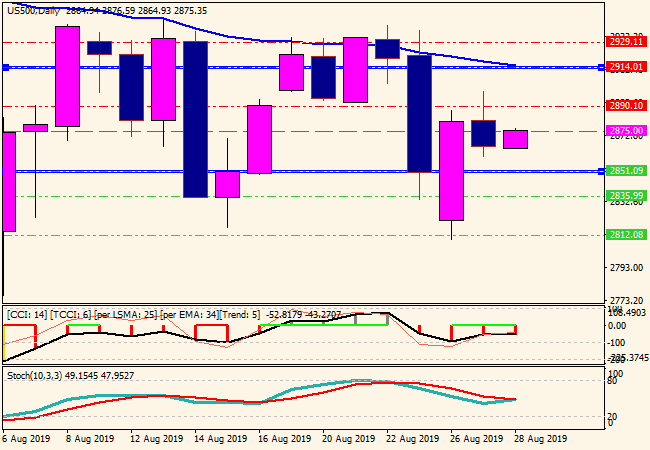
Task: Click the green 2812.08 price label
Action: pyautogui.click(x=625, y=235)
